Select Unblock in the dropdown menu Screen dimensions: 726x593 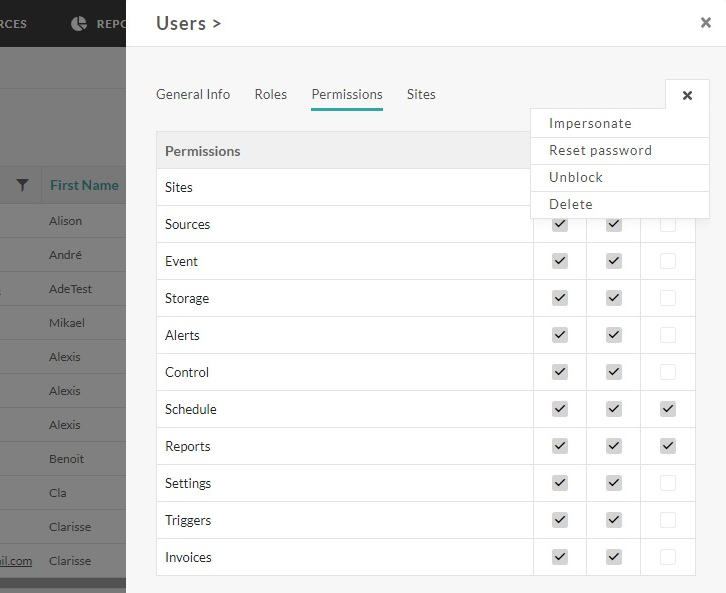coord(576,178)
